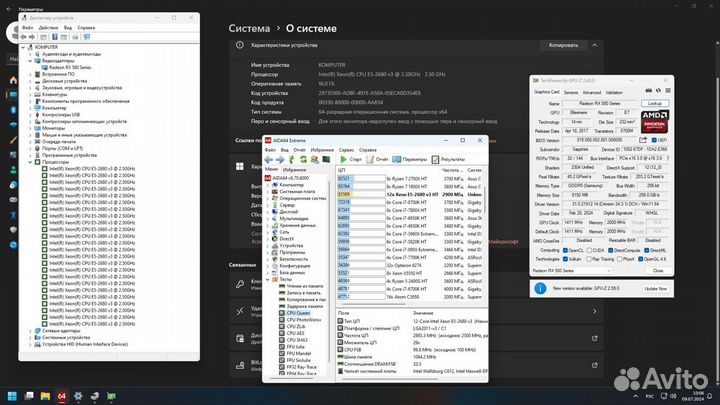This screenshot has width=720, height=405.
Task: Click Settings sidebar Wi-Fi network icon
Action: [13, 124]
